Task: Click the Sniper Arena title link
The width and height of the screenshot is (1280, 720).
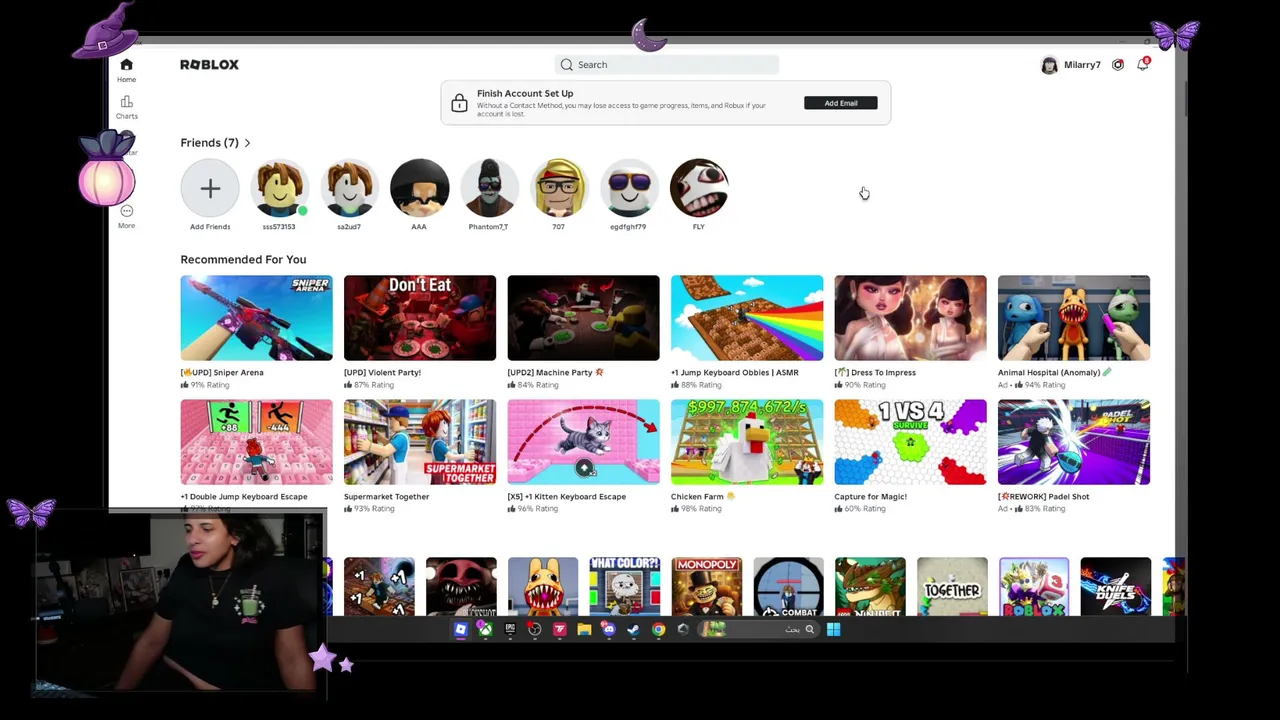Action: [222, 373]
